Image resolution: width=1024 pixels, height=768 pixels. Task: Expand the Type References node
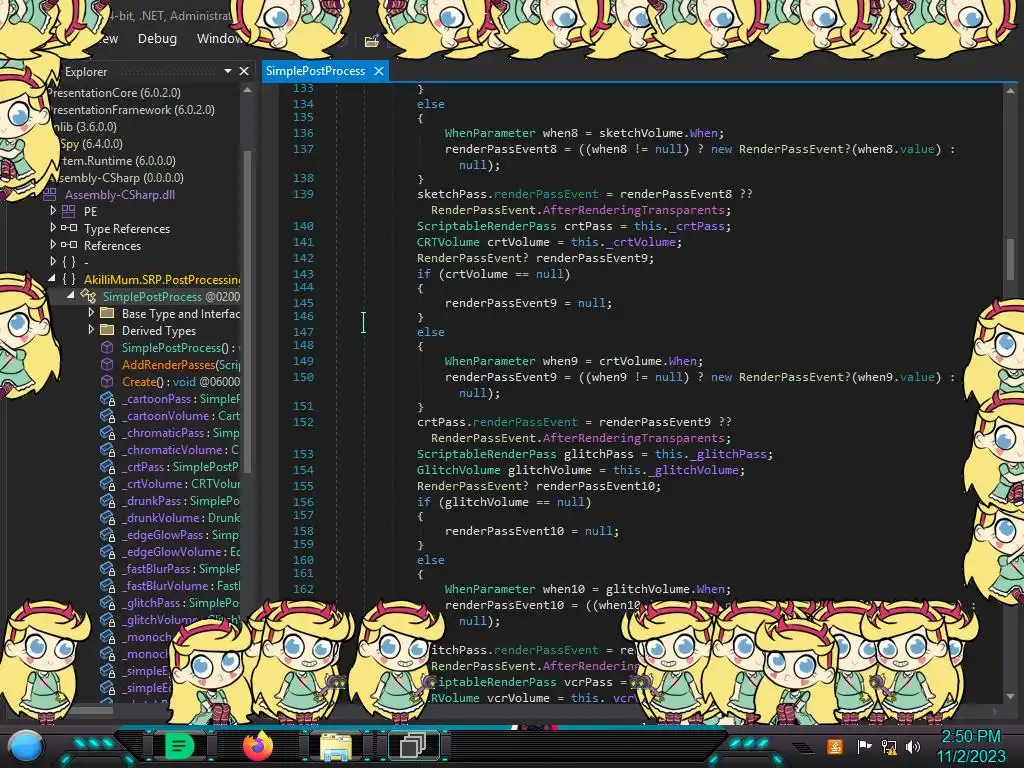pos(53,227)
